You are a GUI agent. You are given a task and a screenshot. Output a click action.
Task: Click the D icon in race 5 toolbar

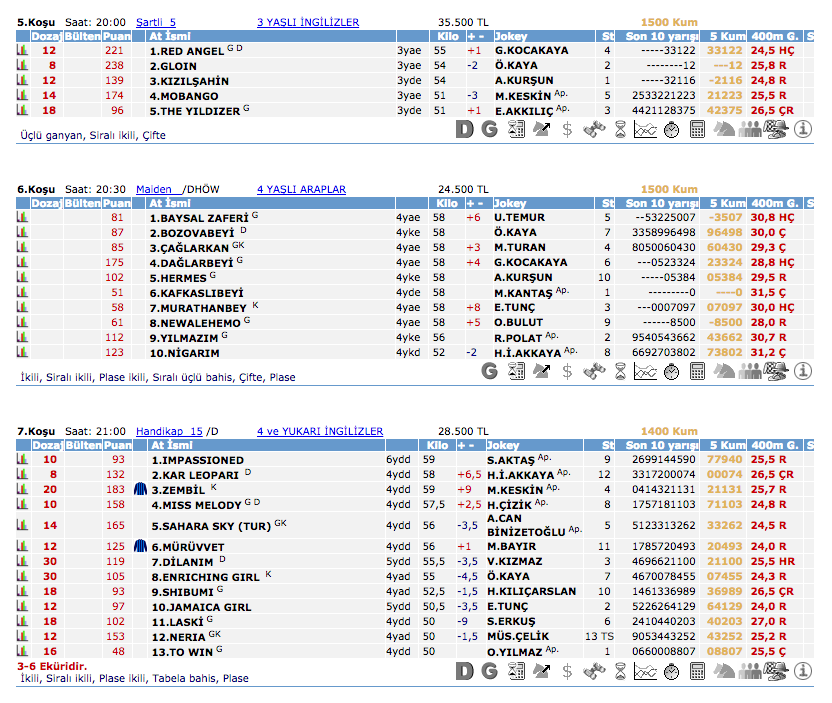click(464, 129)
